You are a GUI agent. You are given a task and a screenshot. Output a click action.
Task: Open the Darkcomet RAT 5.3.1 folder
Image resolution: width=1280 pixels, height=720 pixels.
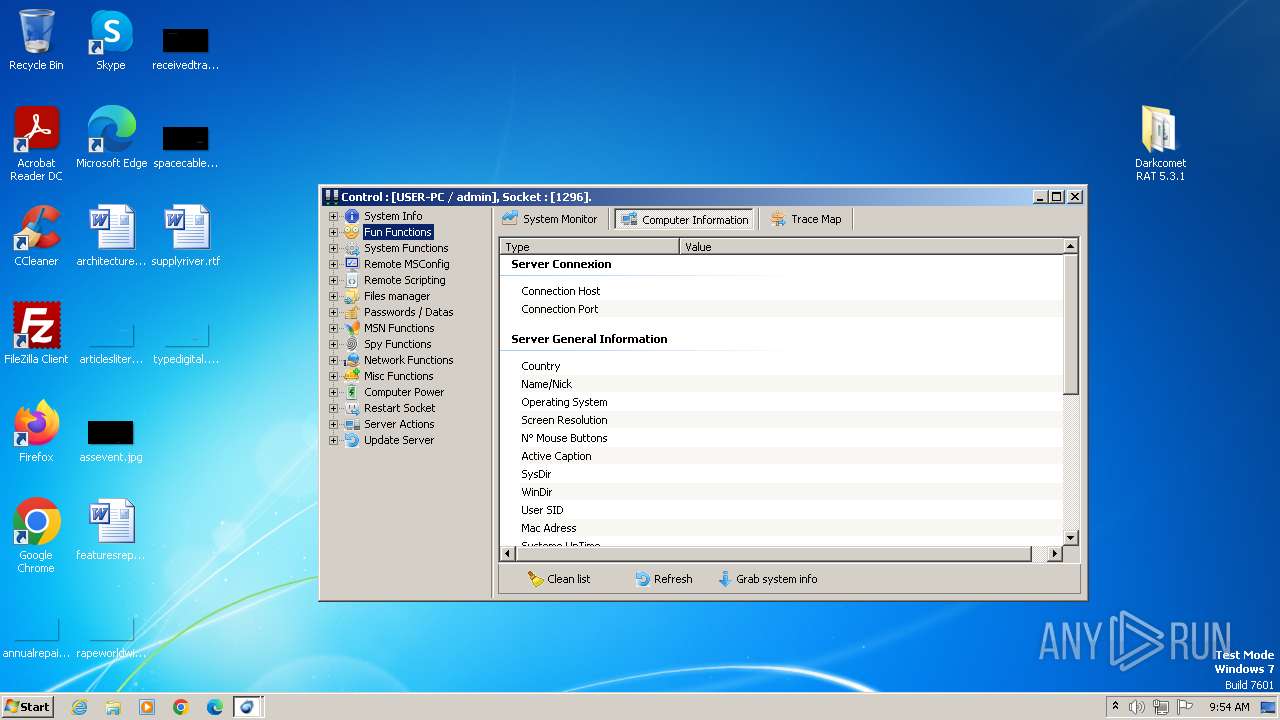pyautogui.click(x=1160, y=142)
